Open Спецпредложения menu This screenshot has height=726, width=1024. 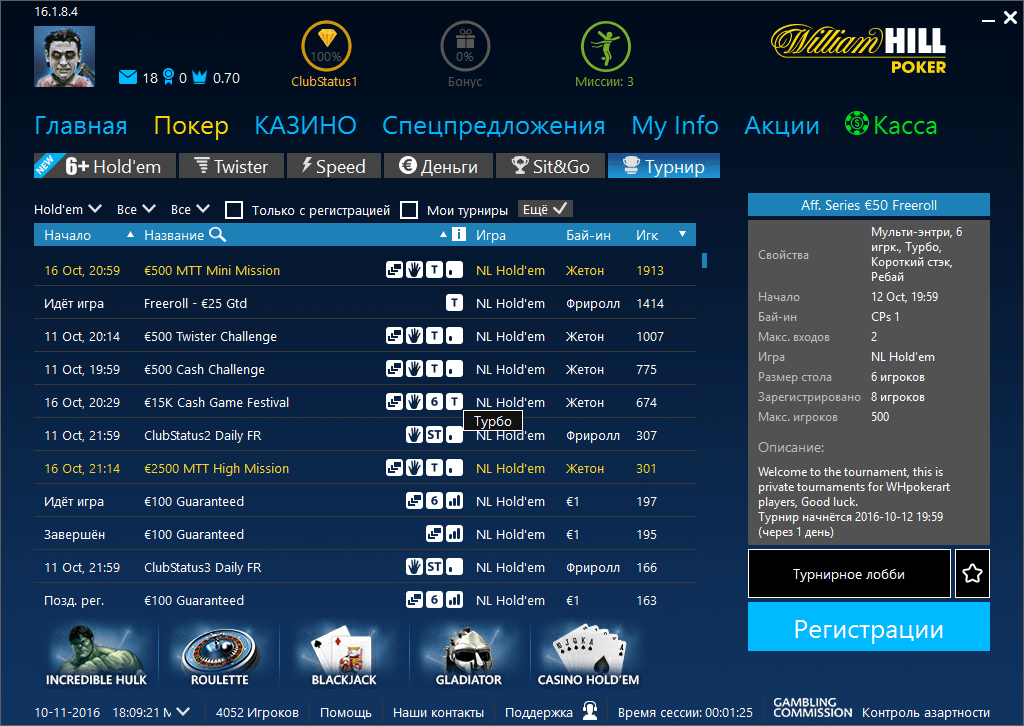coord(494,125)
